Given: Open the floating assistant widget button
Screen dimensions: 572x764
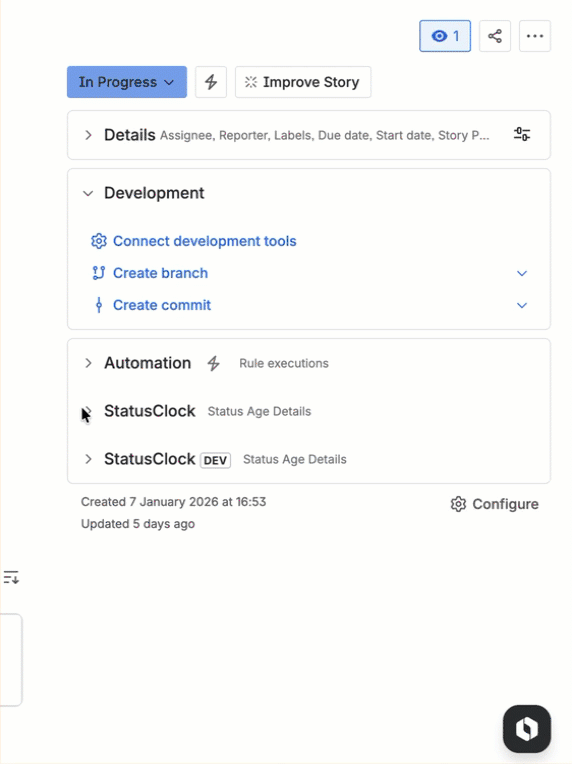Looking at the screenshot, I should [527, 729].
